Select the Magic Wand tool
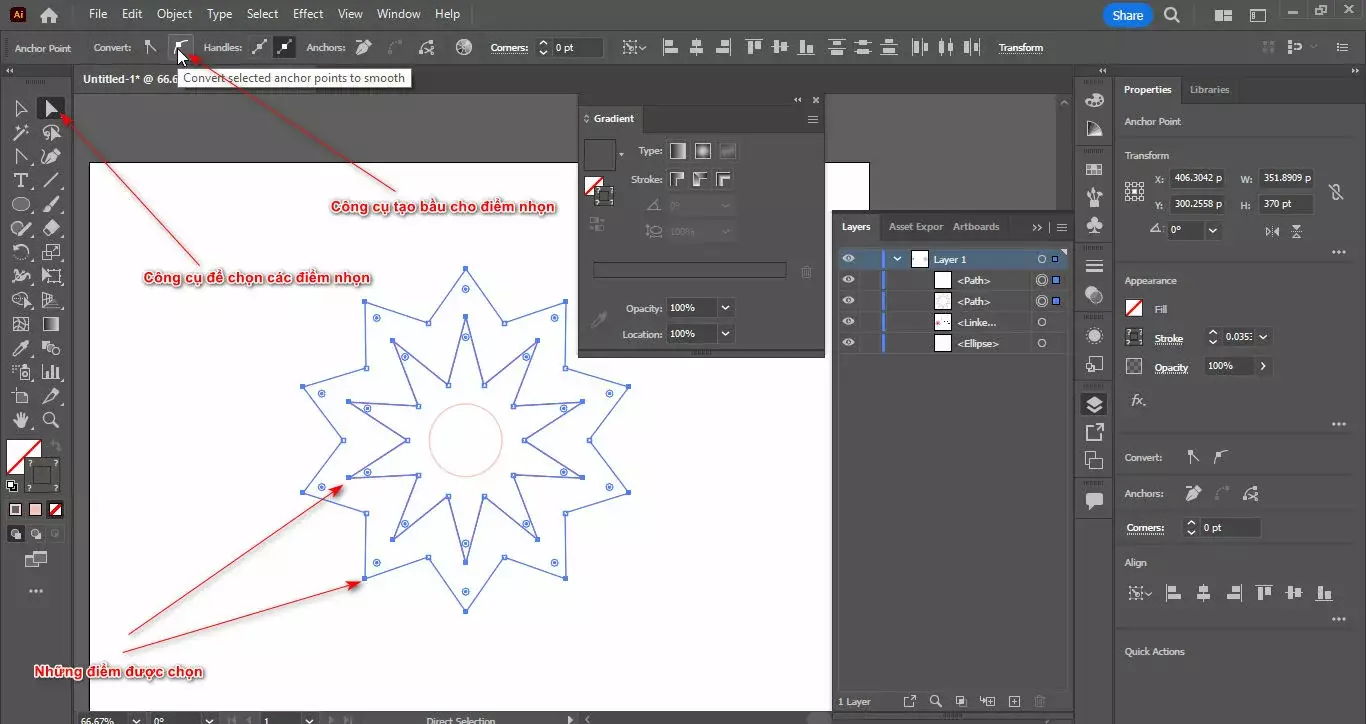1366x724 pixels. point(20,133)
